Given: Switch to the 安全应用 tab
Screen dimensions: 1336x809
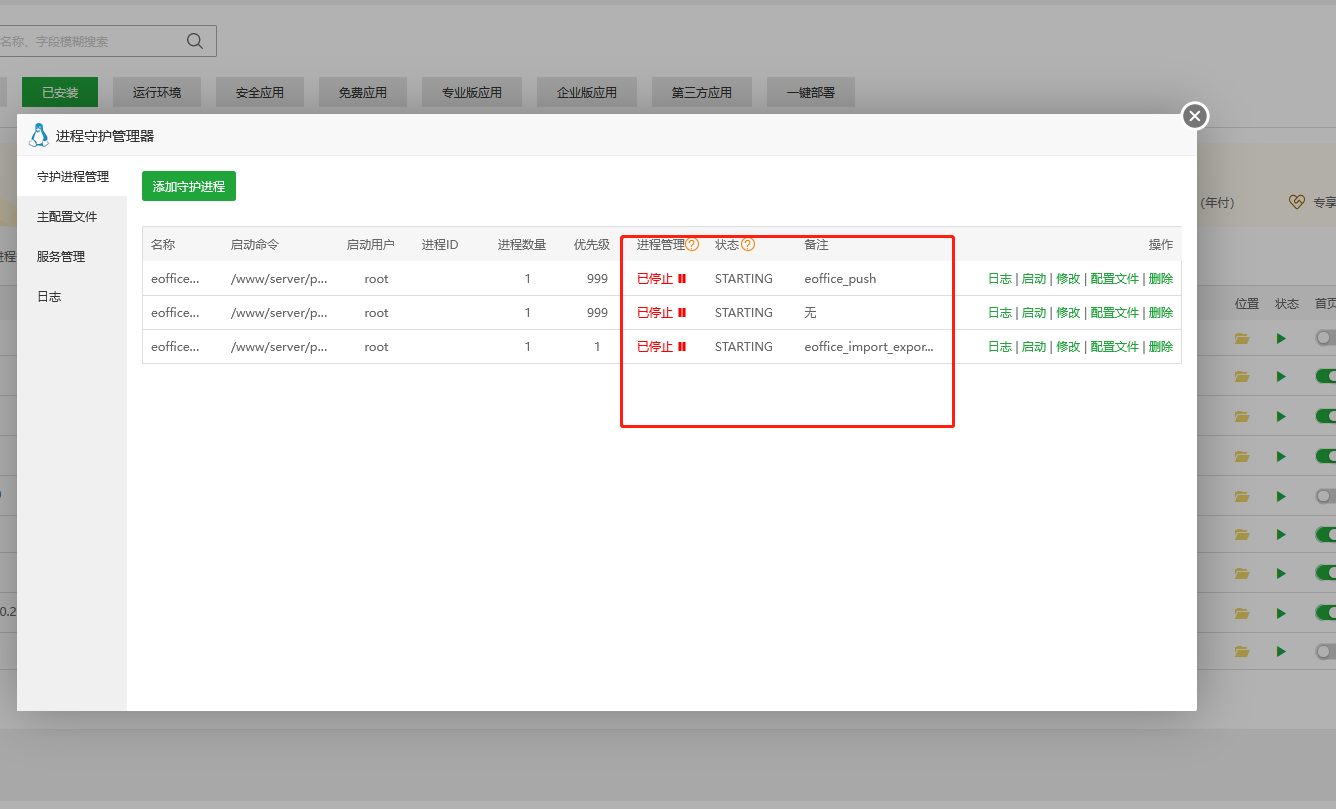Looking at the screenshot, I should 260,92.
